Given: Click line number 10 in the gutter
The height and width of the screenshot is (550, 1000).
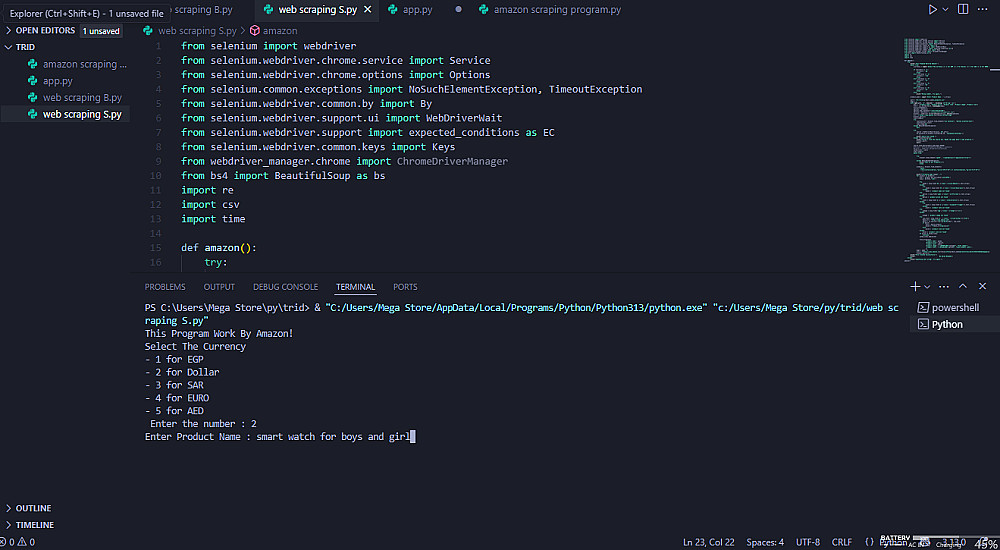Looking at the screenshot, I should [156, 175].
